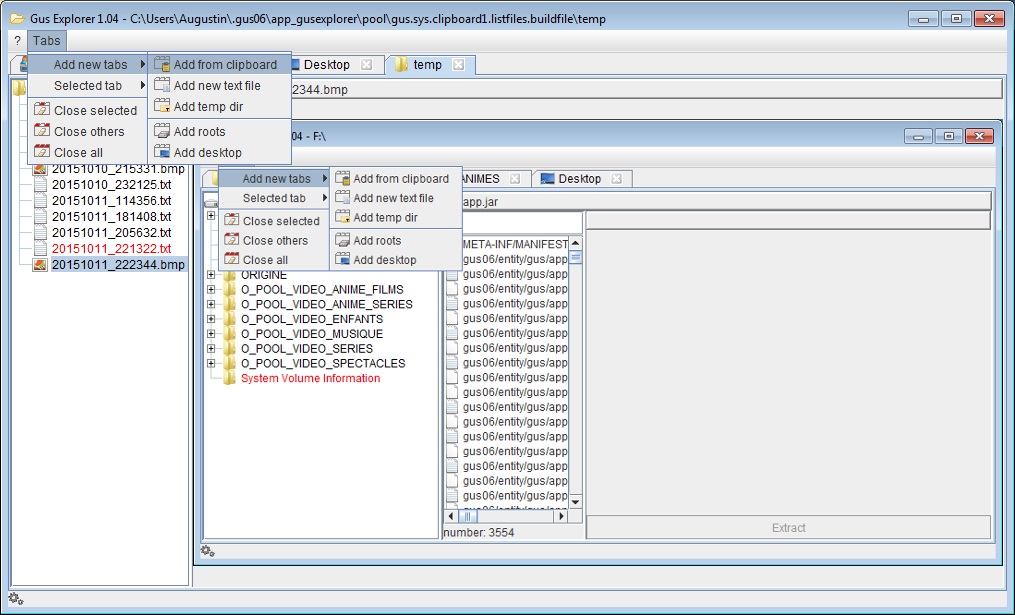Screen dimensions: 1015x615
Task: Switch to the Desktop tab in the outer window
Action: pos(326,65)
